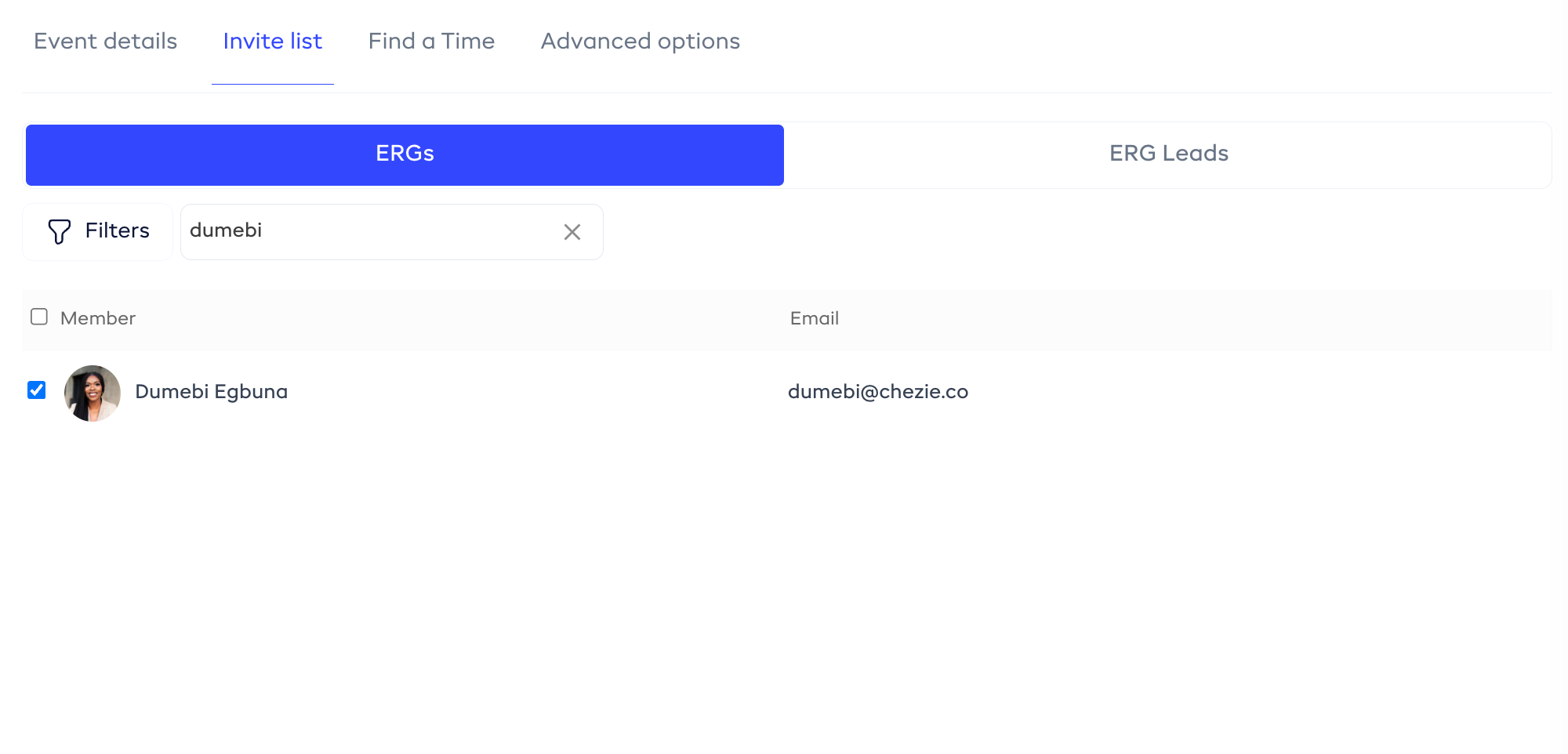1568x754 pixels.
Task: Select the Invite list tab
Action: click(x=272, y=42)
